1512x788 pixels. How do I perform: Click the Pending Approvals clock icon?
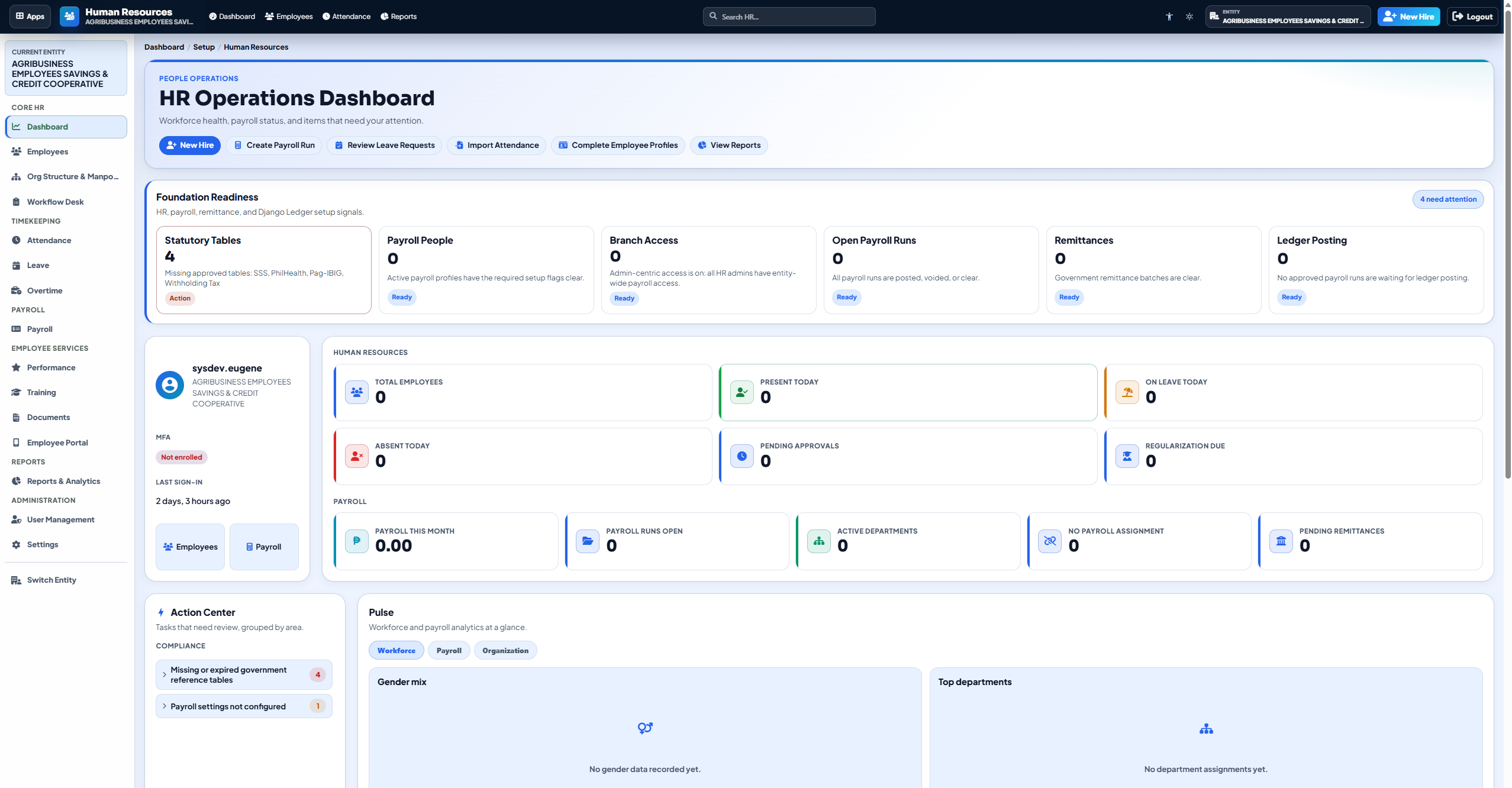point(742,456)
